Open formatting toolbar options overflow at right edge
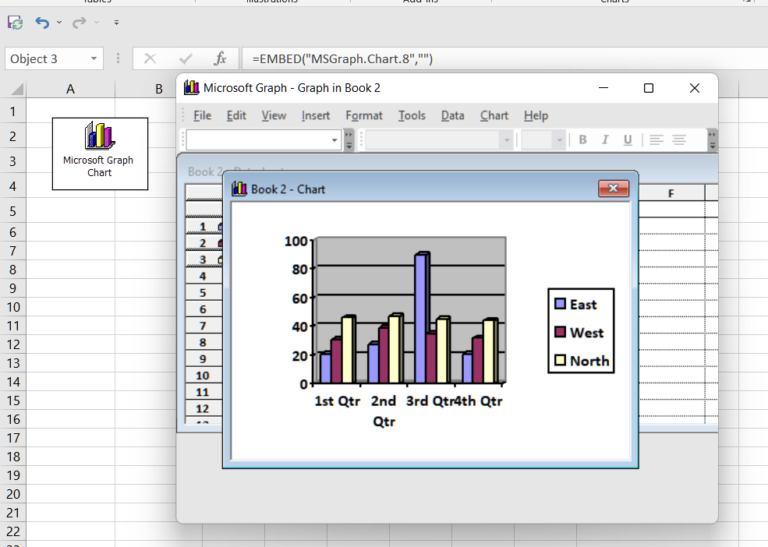 point(712,140)
